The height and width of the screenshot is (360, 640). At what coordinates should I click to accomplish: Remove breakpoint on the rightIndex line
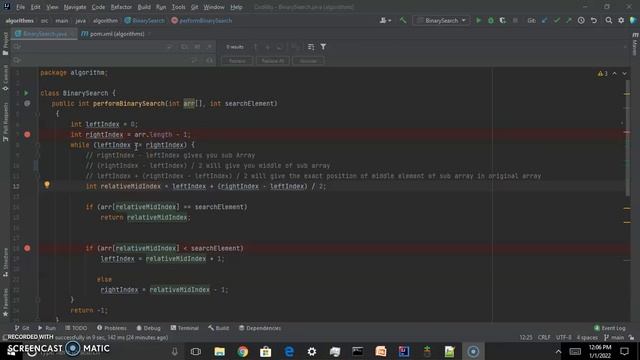point(27,134)
